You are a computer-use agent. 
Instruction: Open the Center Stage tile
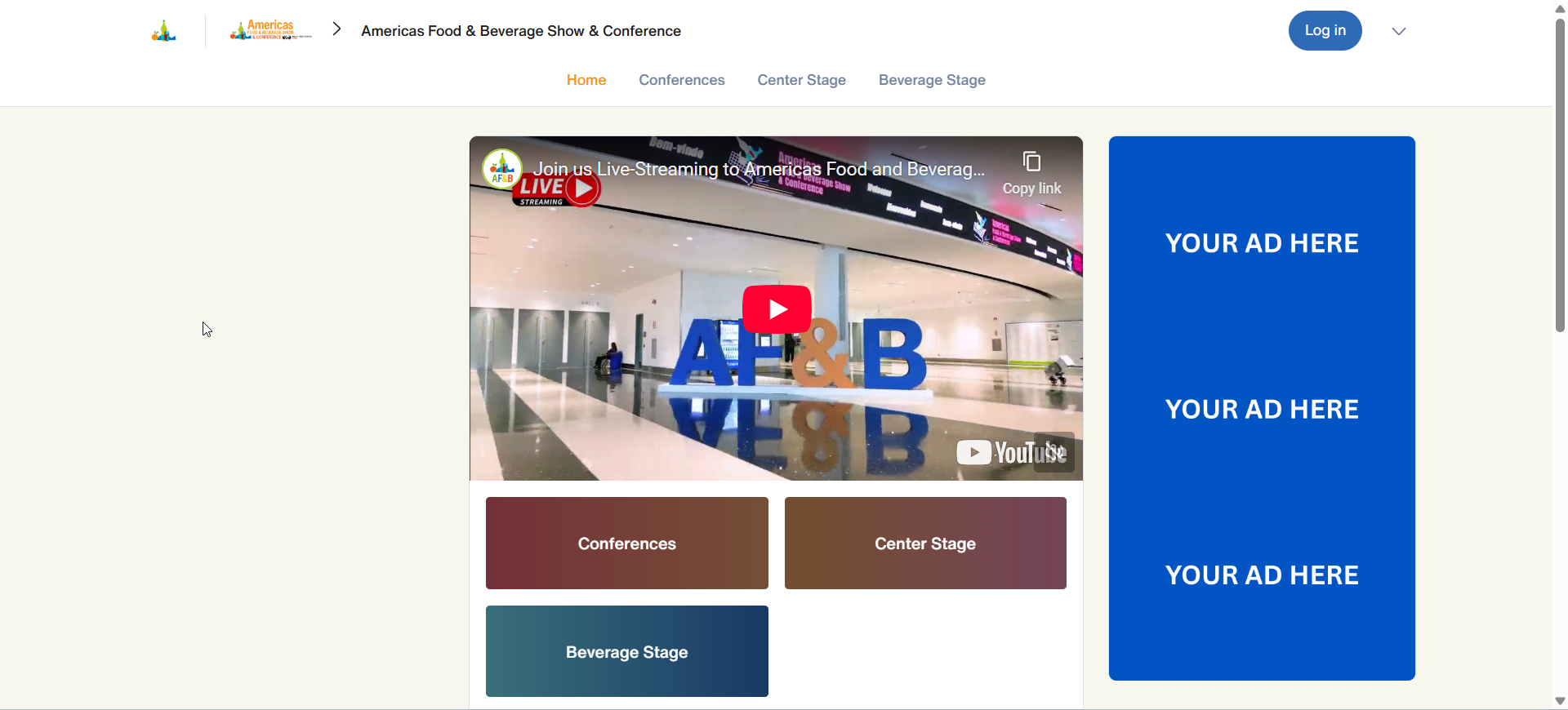tap(925, 544)
